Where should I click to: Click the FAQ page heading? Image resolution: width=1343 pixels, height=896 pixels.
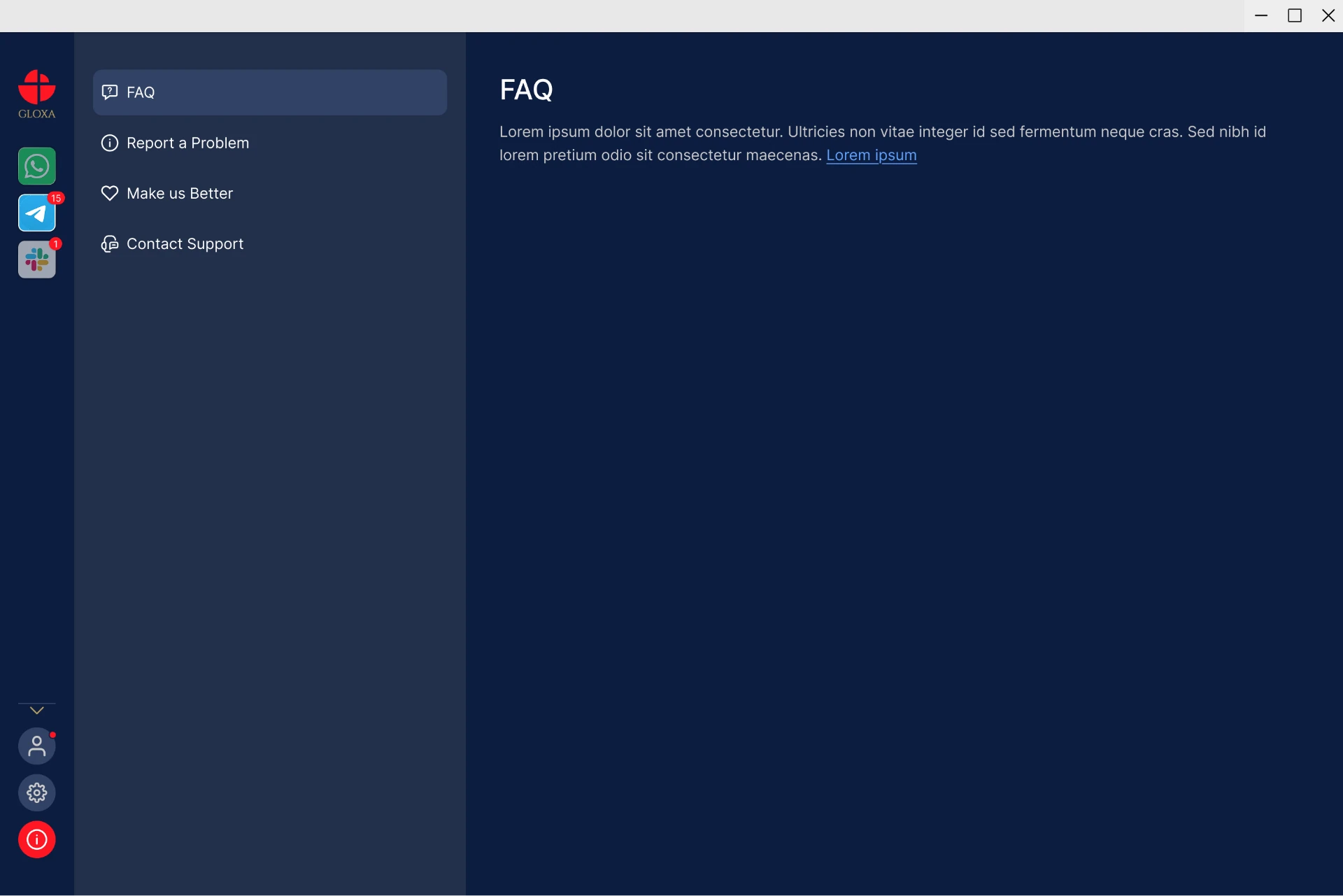coord(526,90)
